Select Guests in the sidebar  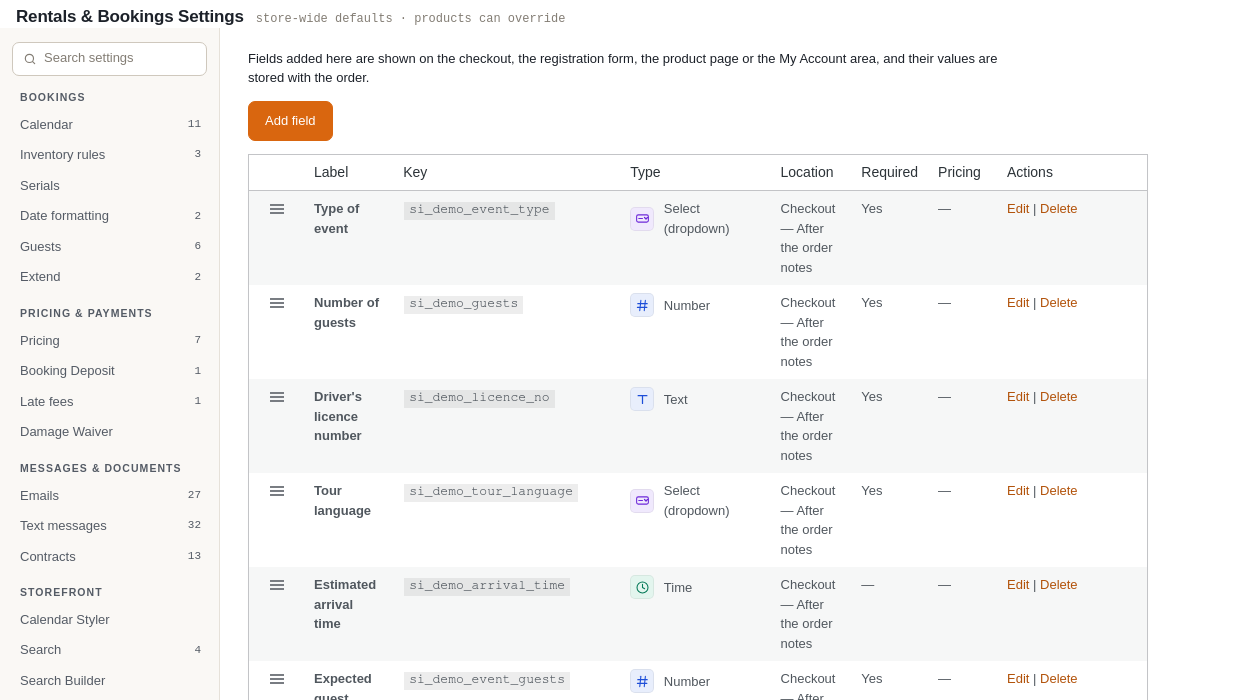click(110, 247)
